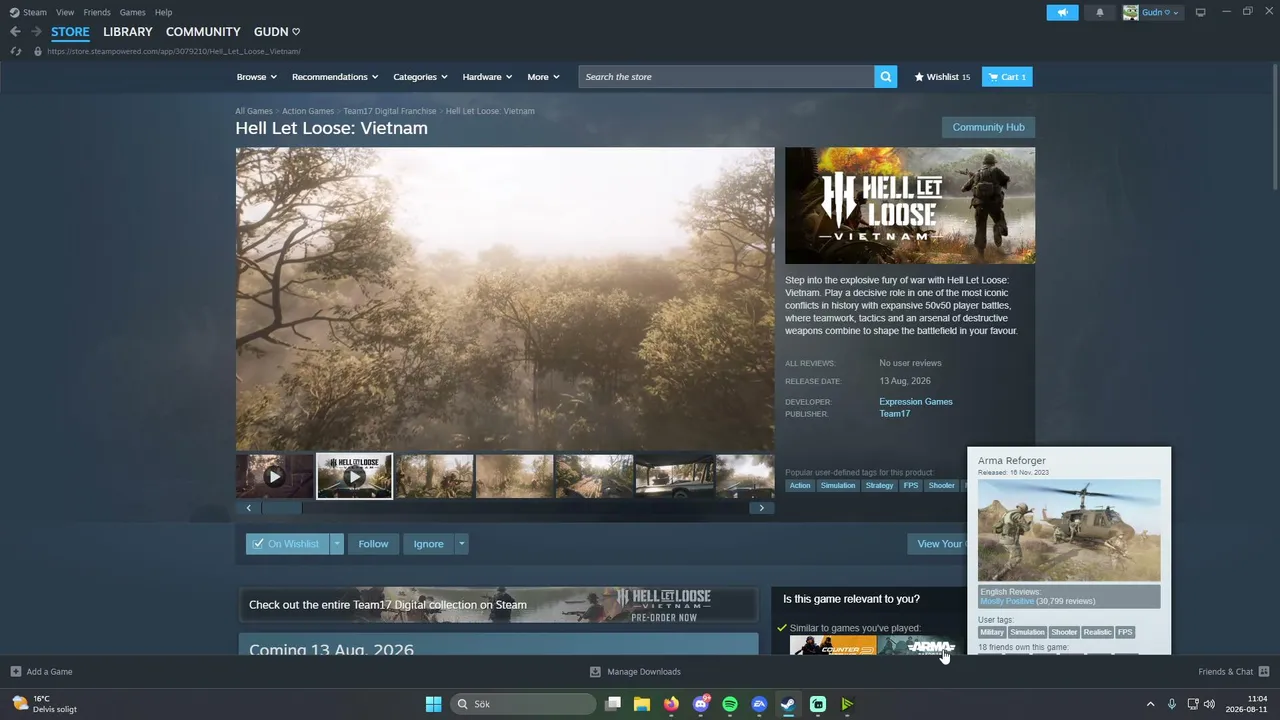
Task: Open the shopping Cart
Action: pos(1007,77)
